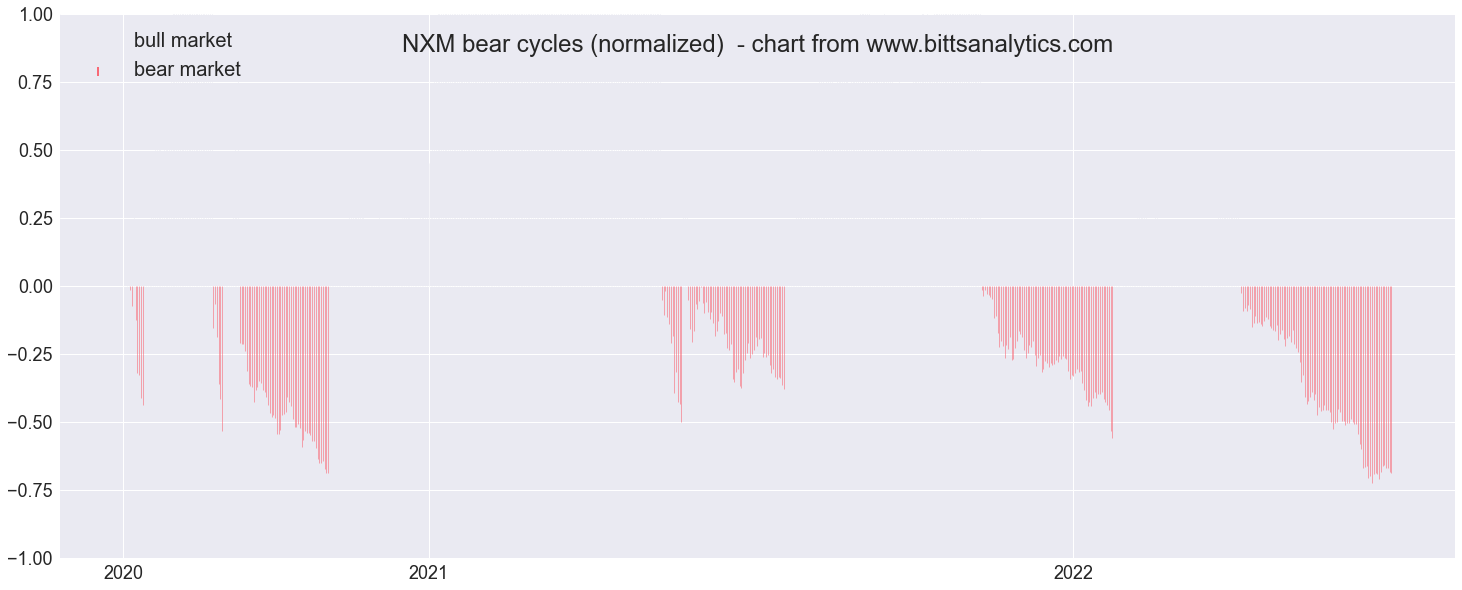Click the first short bar cluster near 2020
Viewport: 1462px width, 590px height.
(137, 345)
